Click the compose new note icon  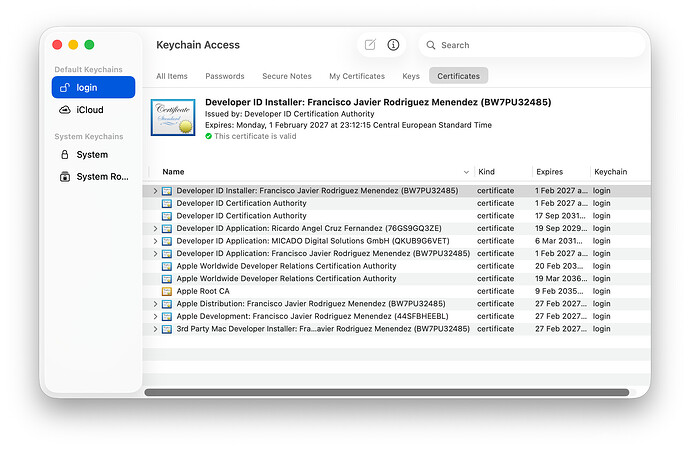tap(370, 45)
